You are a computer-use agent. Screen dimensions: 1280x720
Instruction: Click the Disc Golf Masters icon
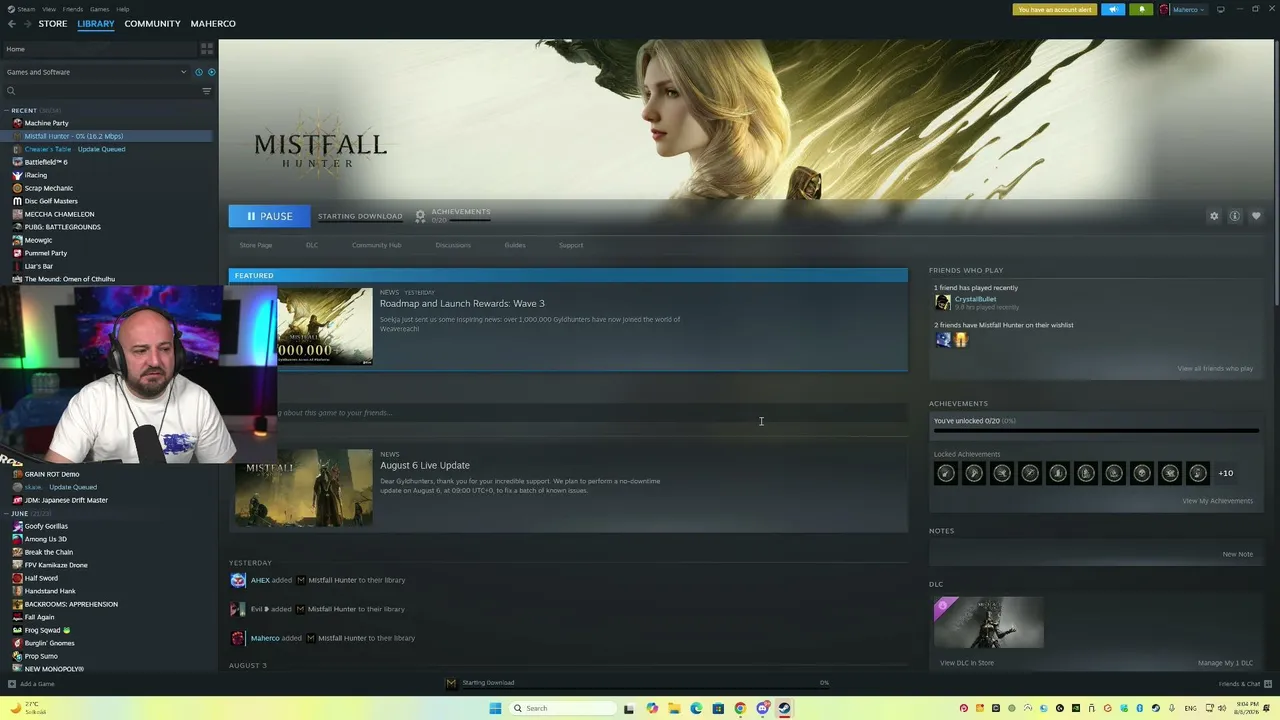17,201
